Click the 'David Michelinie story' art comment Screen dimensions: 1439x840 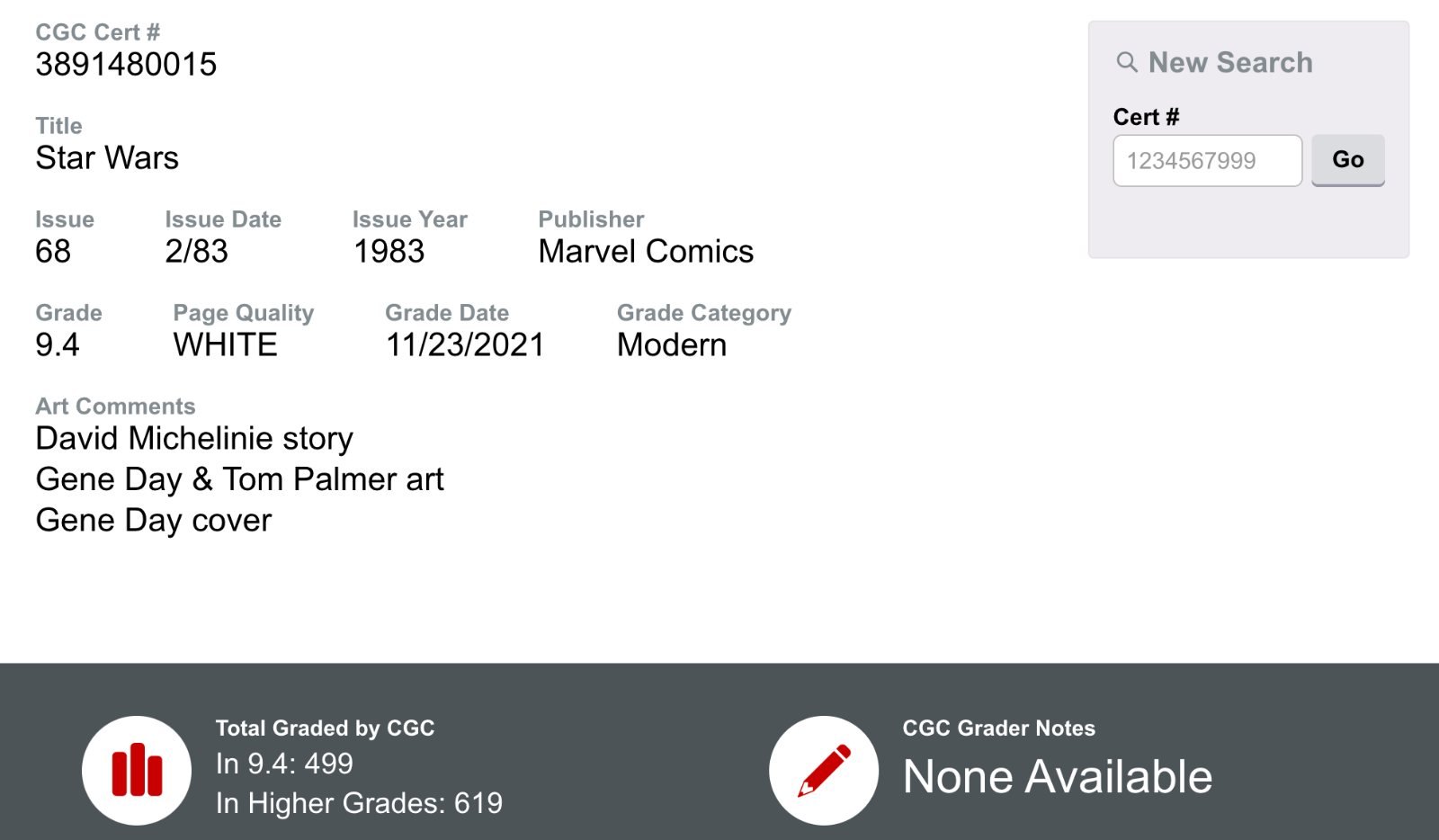[x=194, y=439]
